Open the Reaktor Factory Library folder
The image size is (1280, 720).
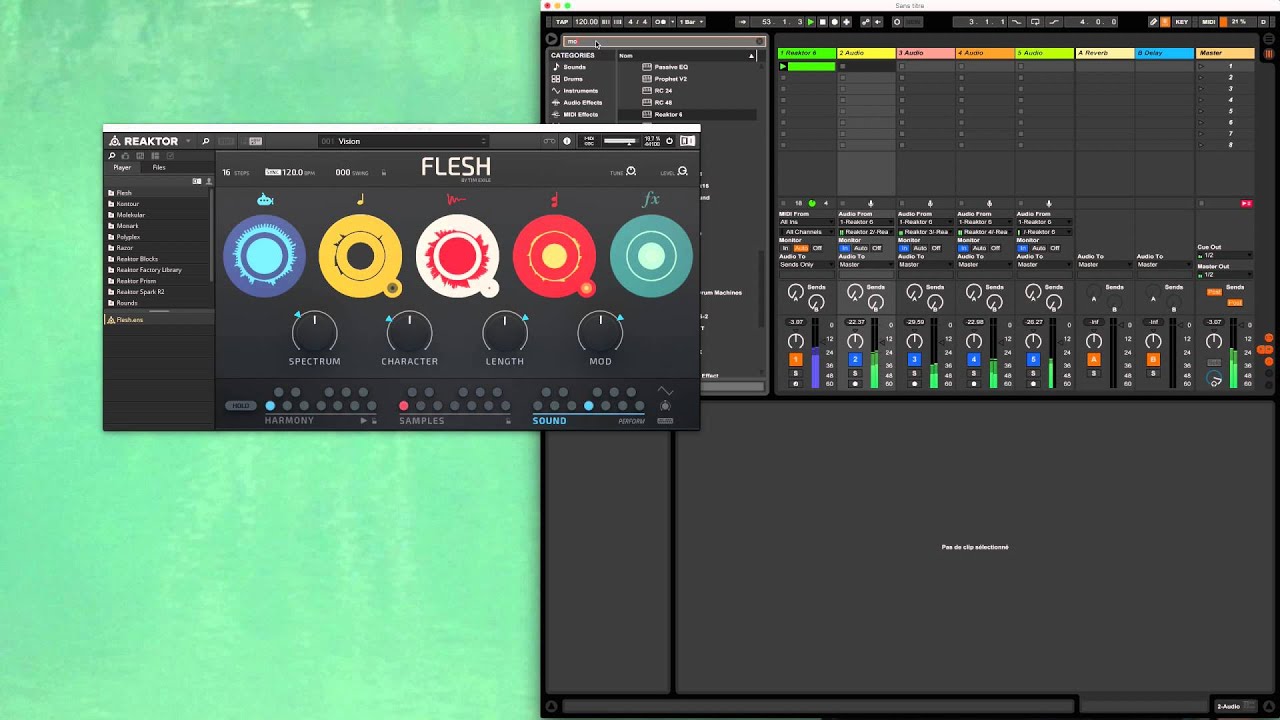click(x=149, y=270)
